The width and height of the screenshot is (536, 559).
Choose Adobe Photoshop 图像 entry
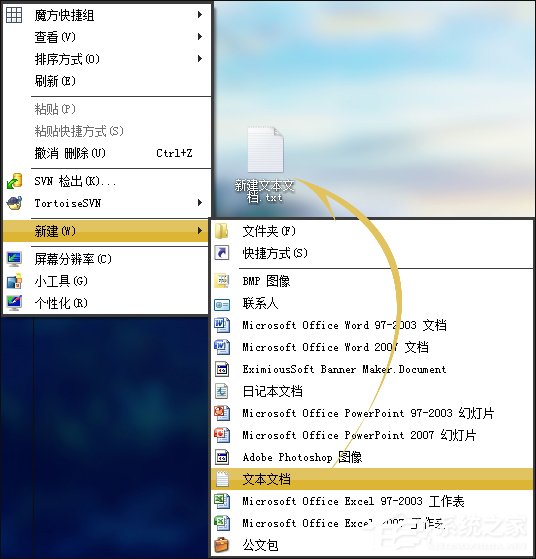[372, 457]
